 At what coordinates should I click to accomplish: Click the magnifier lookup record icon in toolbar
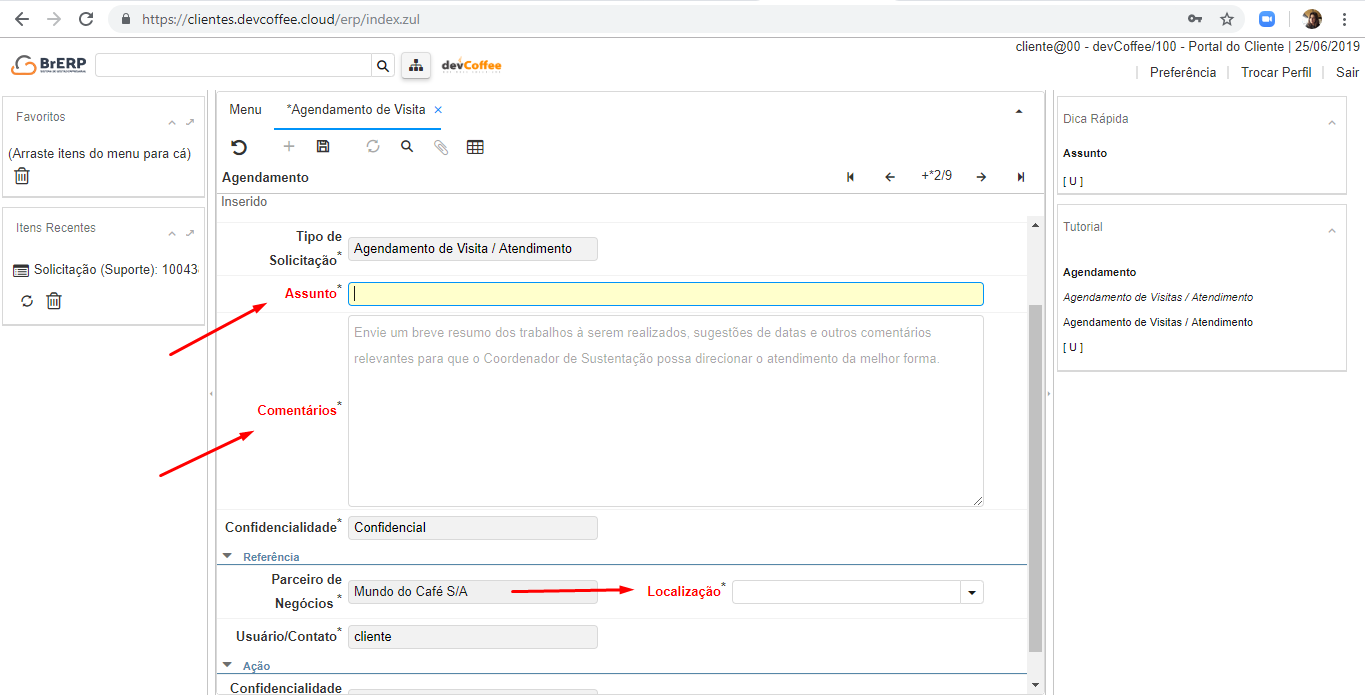point(407,147)
